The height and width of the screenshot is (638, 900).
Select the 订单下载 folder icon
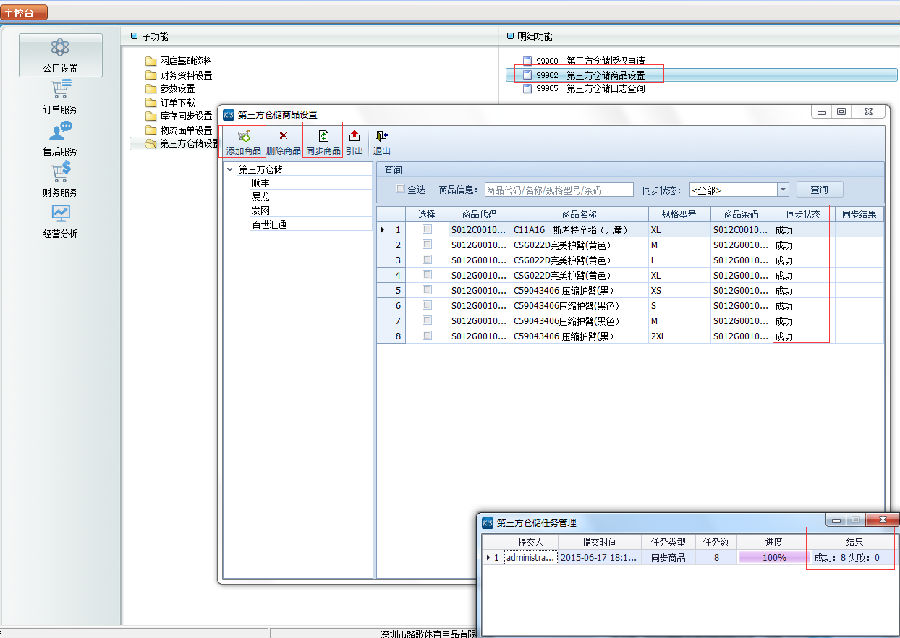pos(150,103)
